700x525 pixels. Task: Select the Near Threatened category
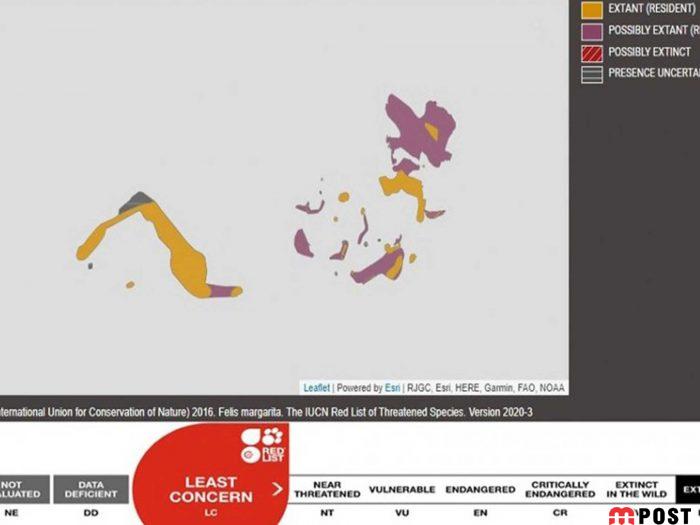327,489
